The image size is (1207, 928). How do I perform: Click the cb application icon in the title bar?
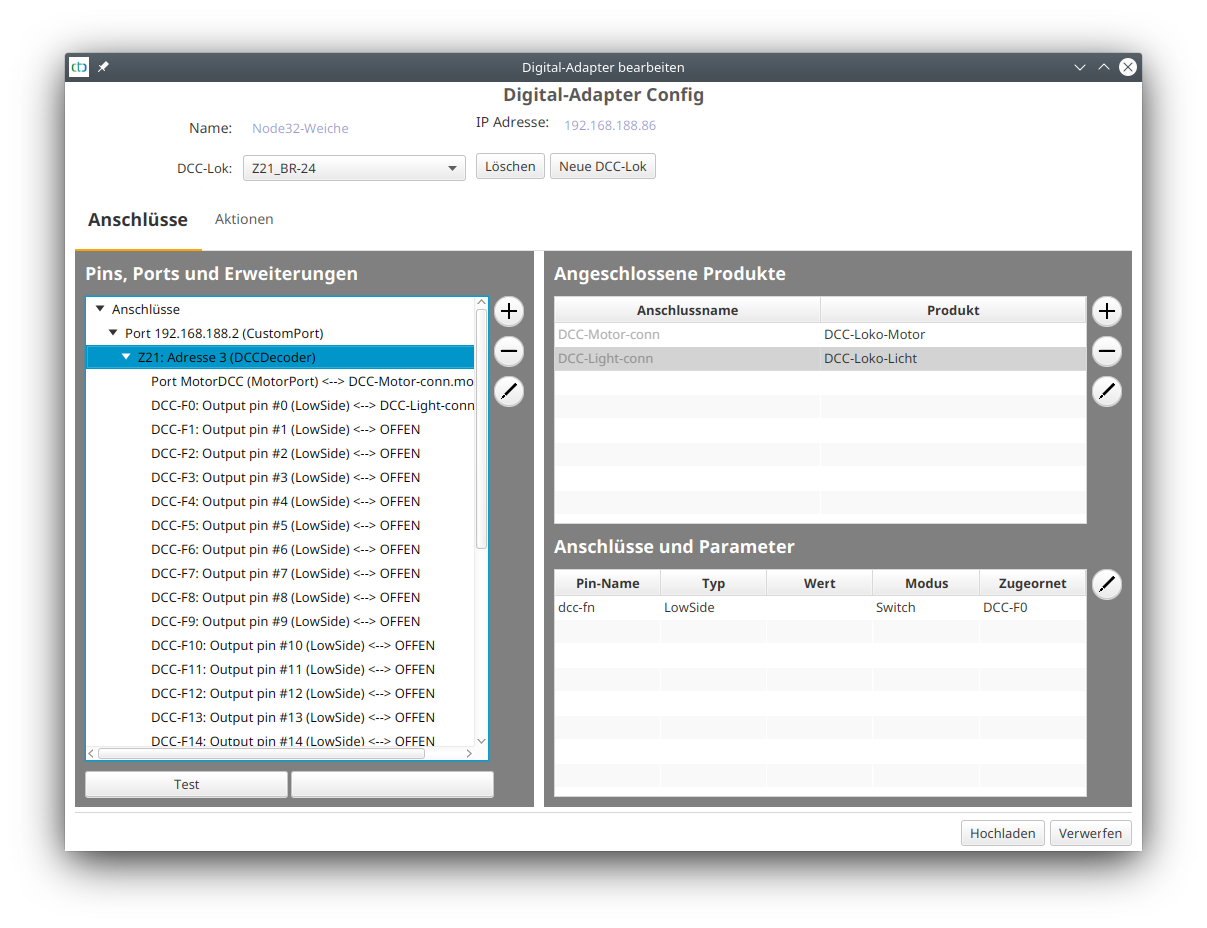78,67
